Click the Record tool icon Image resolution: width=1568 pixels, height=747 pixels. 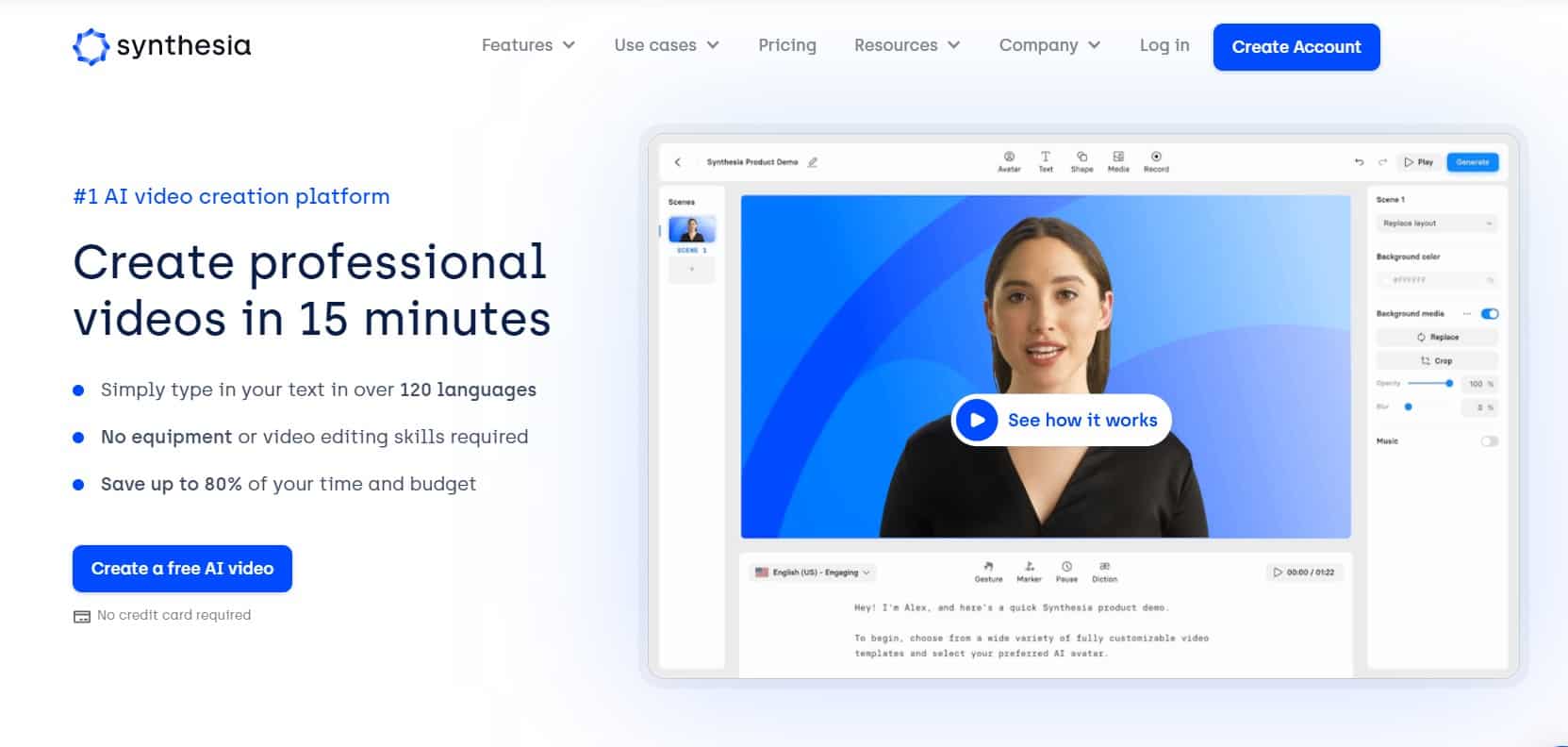click(1156, 157)
